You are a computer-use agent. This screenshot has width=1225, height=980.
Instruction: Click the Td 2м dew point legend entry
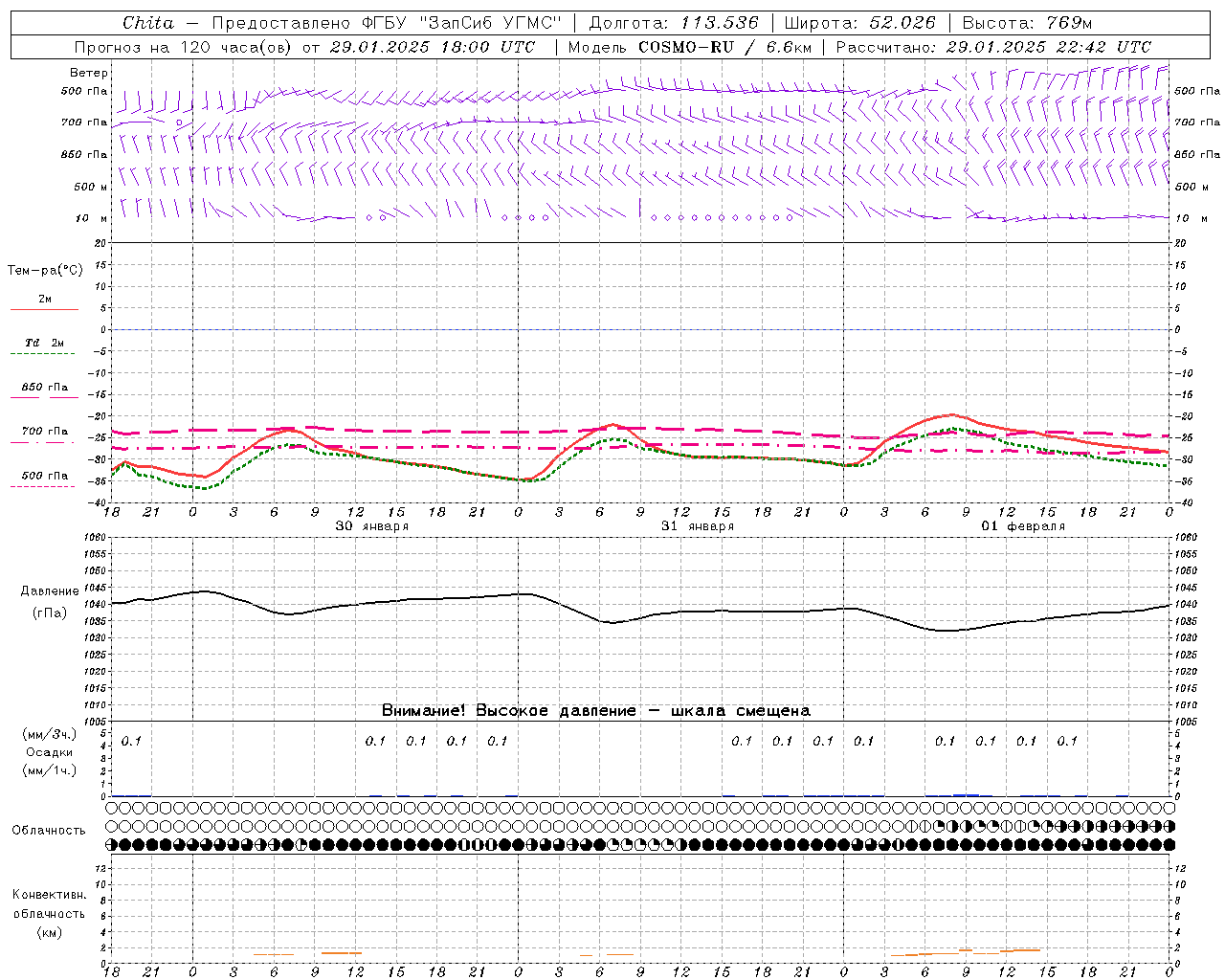click(x=45, y=343)
